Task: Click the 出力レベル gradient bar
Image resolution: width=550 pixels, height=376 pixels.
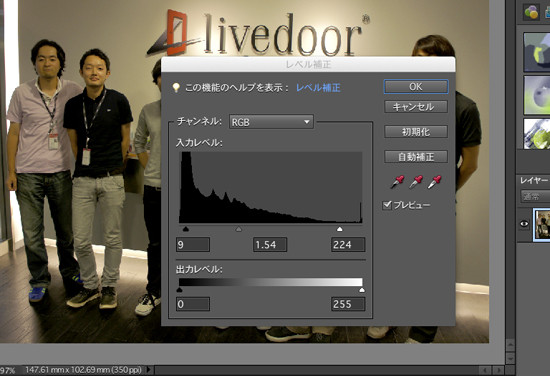Action: point(271,282)
